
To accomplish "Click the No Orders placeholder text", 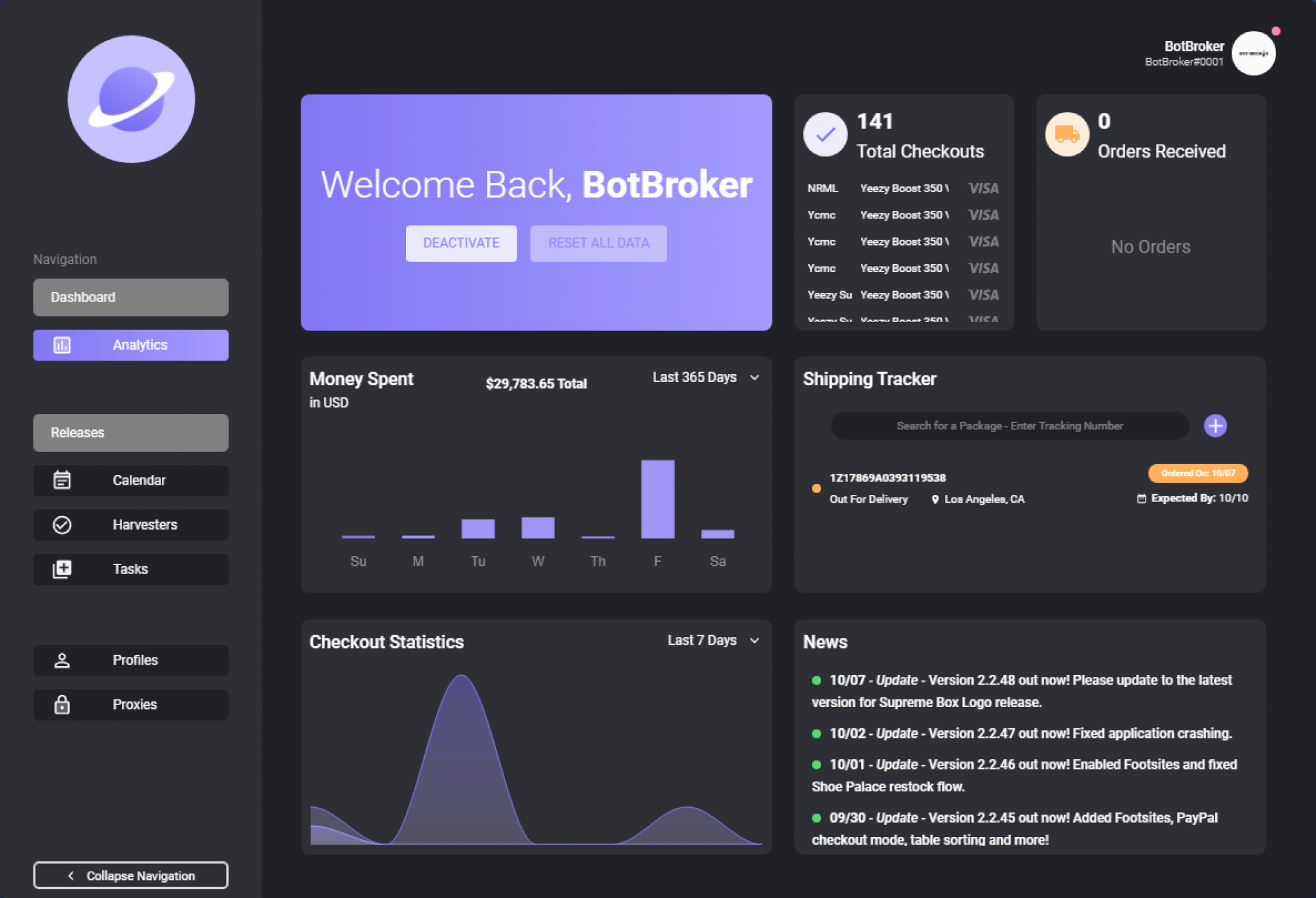I will click(x=1150, y=247).
